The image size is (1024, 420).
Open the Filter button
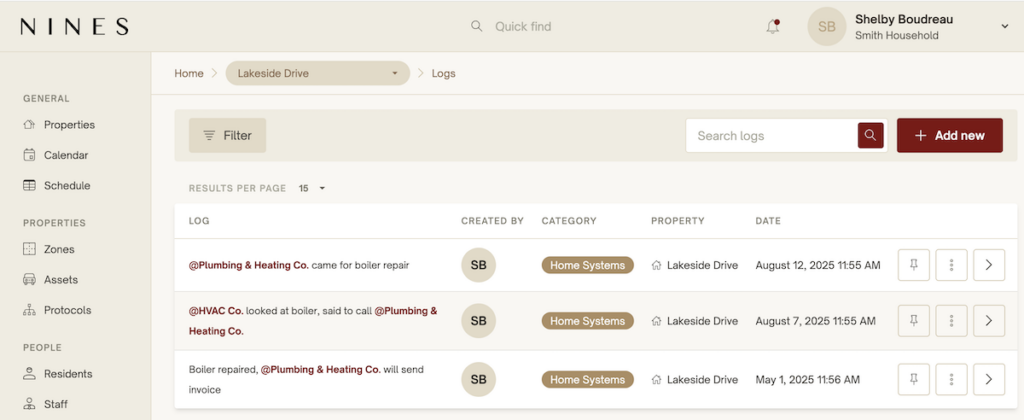point(227,135)
